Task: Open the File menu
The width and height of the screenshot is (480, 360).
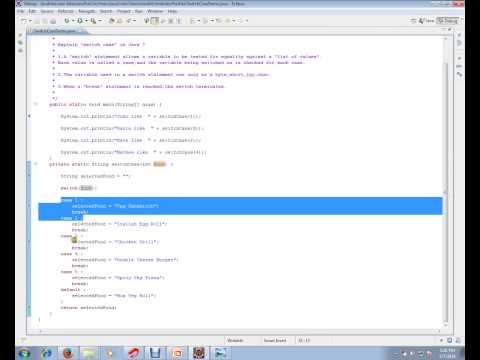Action: pos(21,11)
